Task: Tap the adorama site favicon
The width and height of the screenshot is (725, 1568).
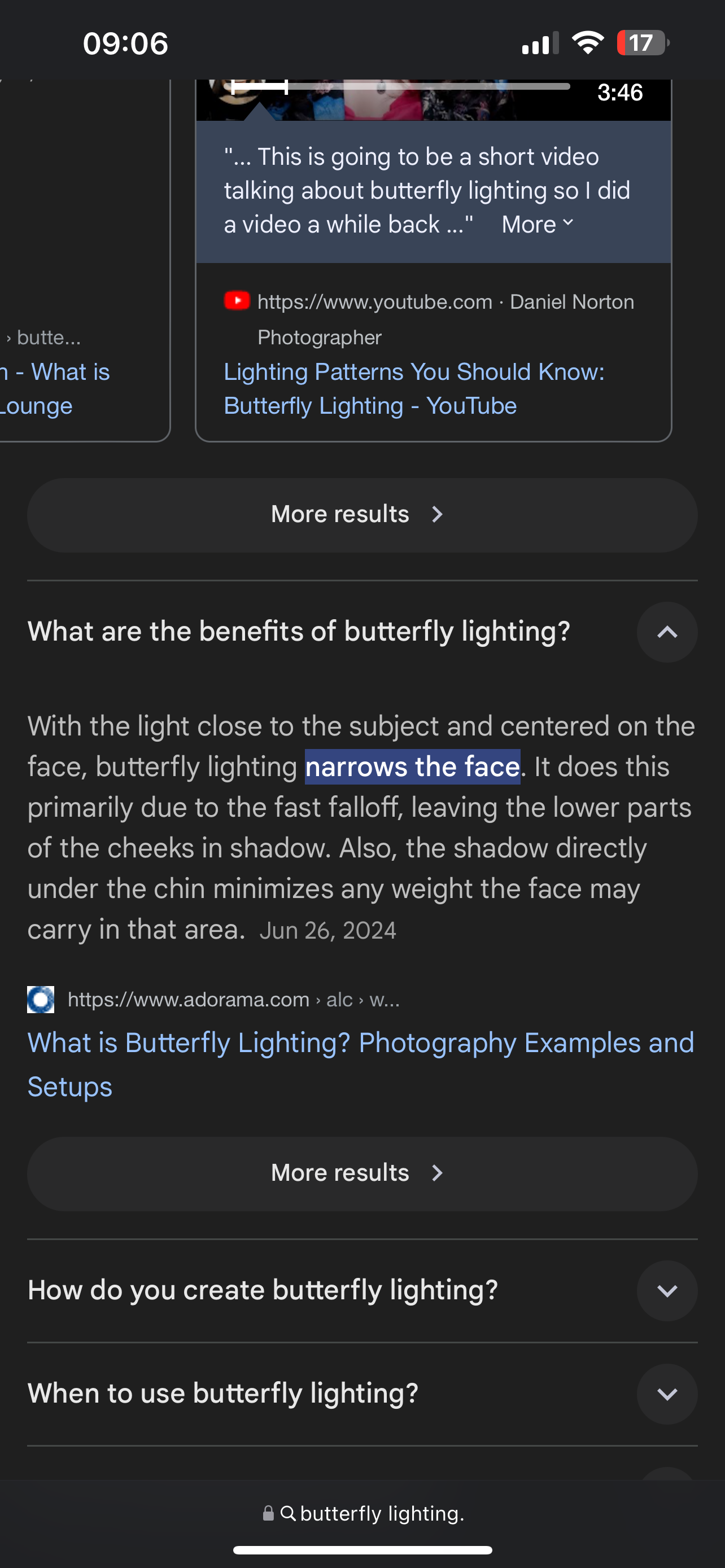Action: tap(41, 1000)
